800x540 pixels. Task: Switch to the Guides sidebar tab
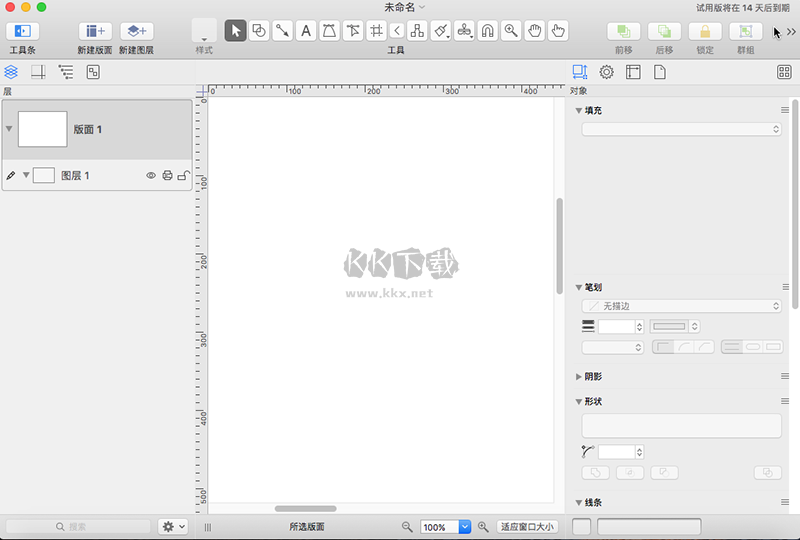(38, 72)
